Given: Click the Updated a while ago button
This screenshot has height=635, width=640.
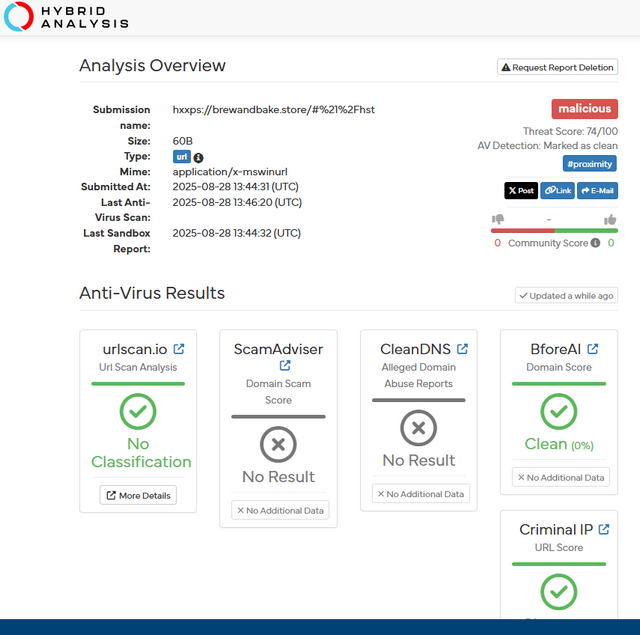Looking at the screenshot, I should [566, 296].
